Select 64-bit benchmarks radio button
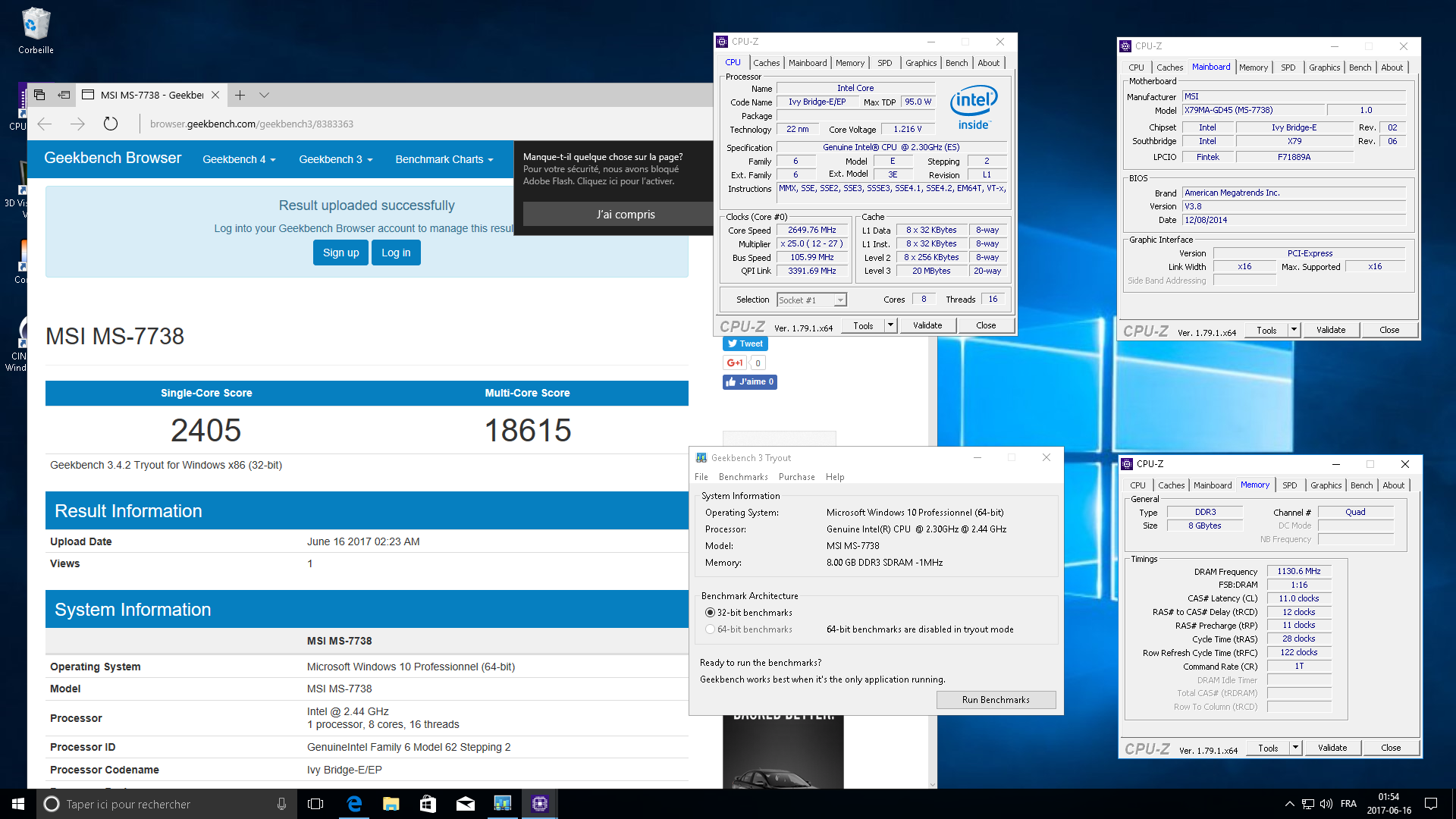This screenshot has width=1456, height=819. pos(710,629)
